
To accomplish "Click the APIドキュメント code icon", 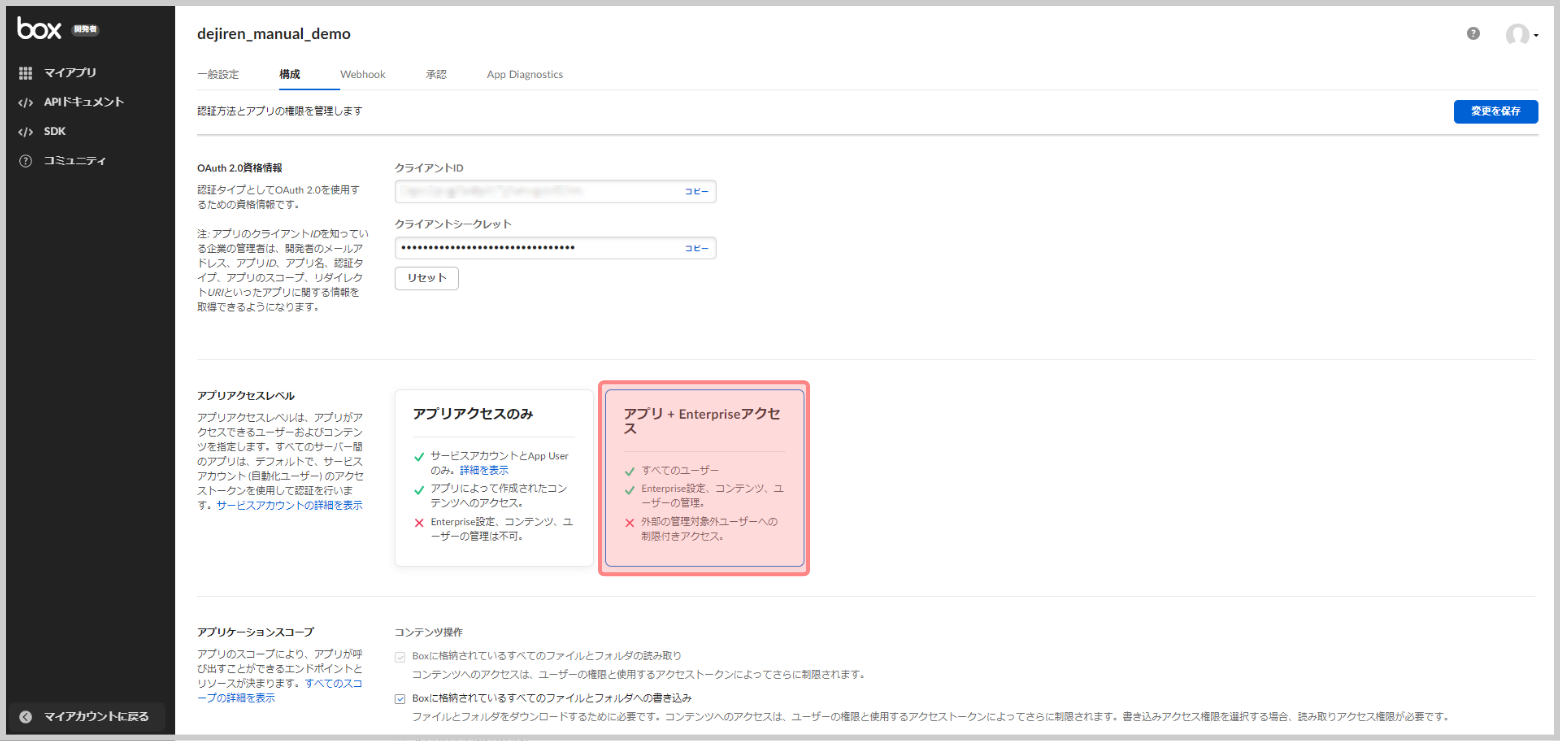I will 26,102.
